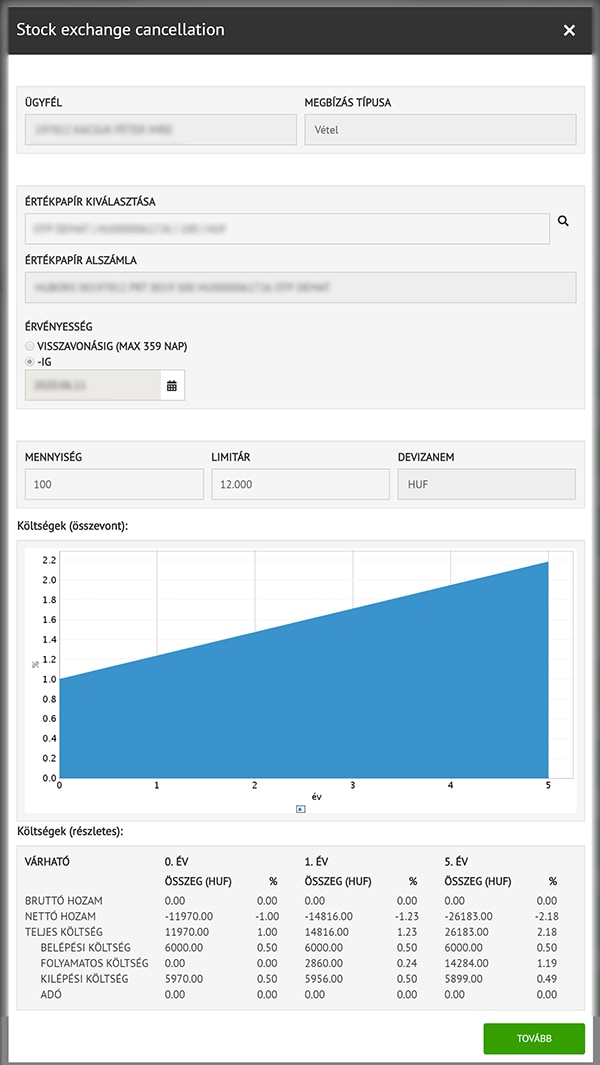Select the -IG validity radio button
Image resolution: width=600 pixels, height=1065 pixels.
click(x=30, y=361)
